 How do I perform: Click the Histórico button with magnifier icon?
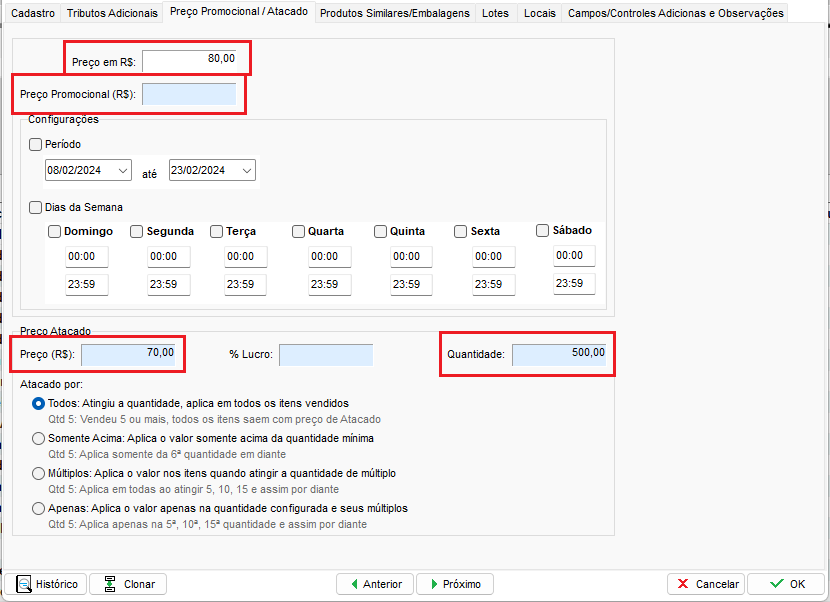[47, 584]
